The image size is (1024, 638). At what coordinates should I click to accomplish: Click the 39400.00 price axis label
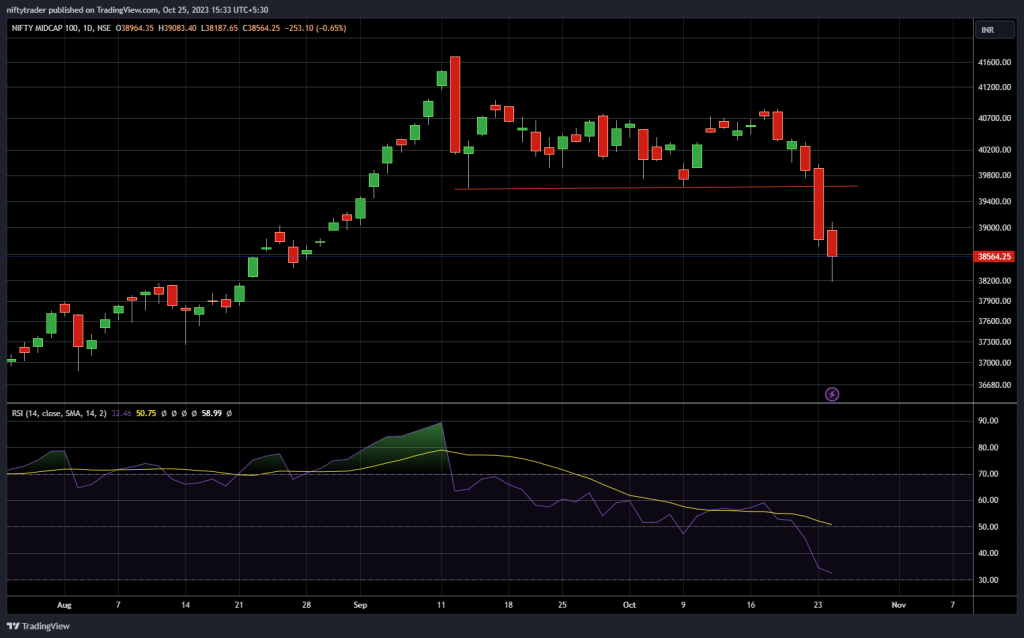(x=994, y=202)
